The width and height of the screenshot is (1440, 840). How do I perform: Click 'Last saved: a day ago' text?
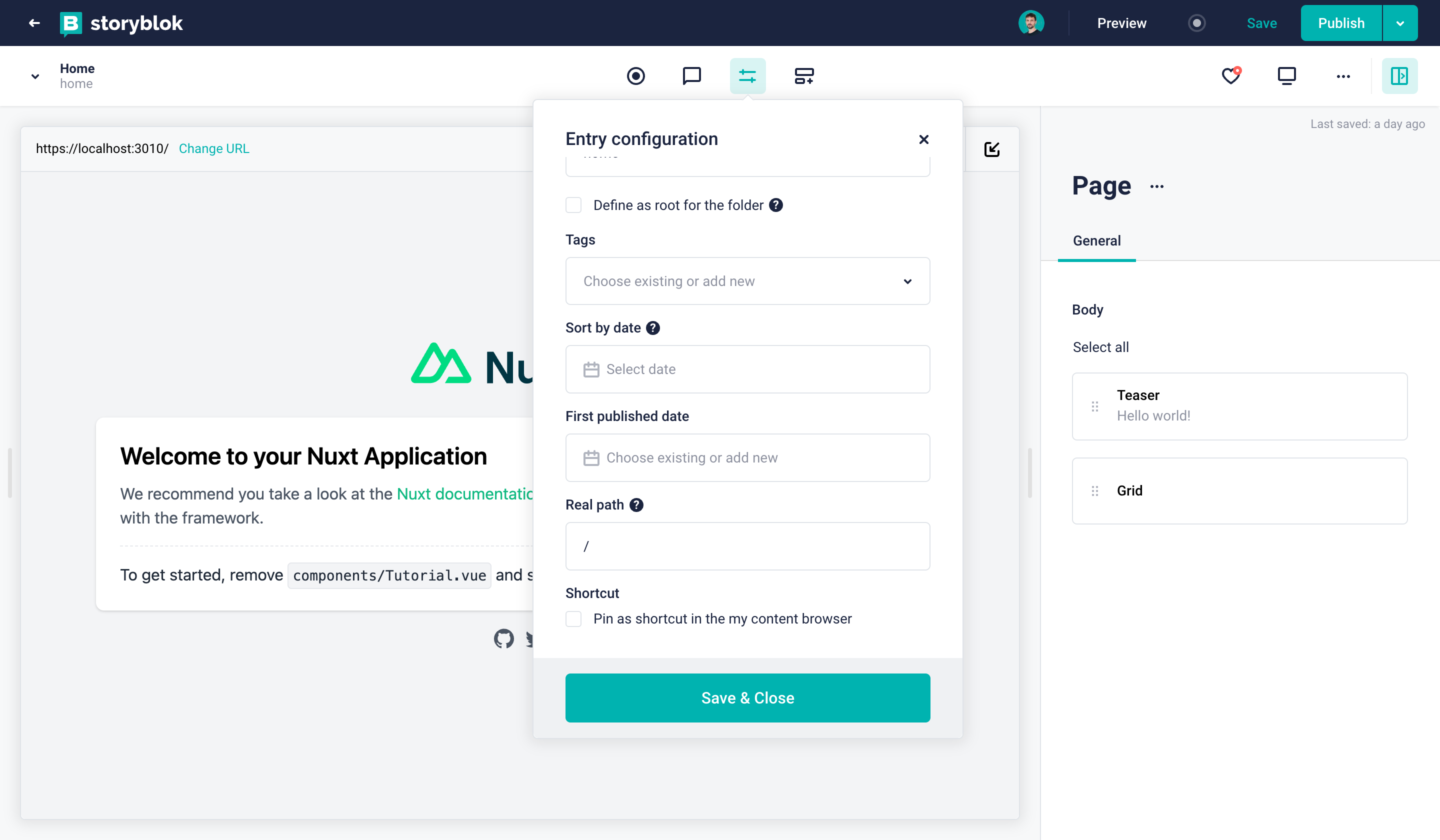[x=1367, y=124]
